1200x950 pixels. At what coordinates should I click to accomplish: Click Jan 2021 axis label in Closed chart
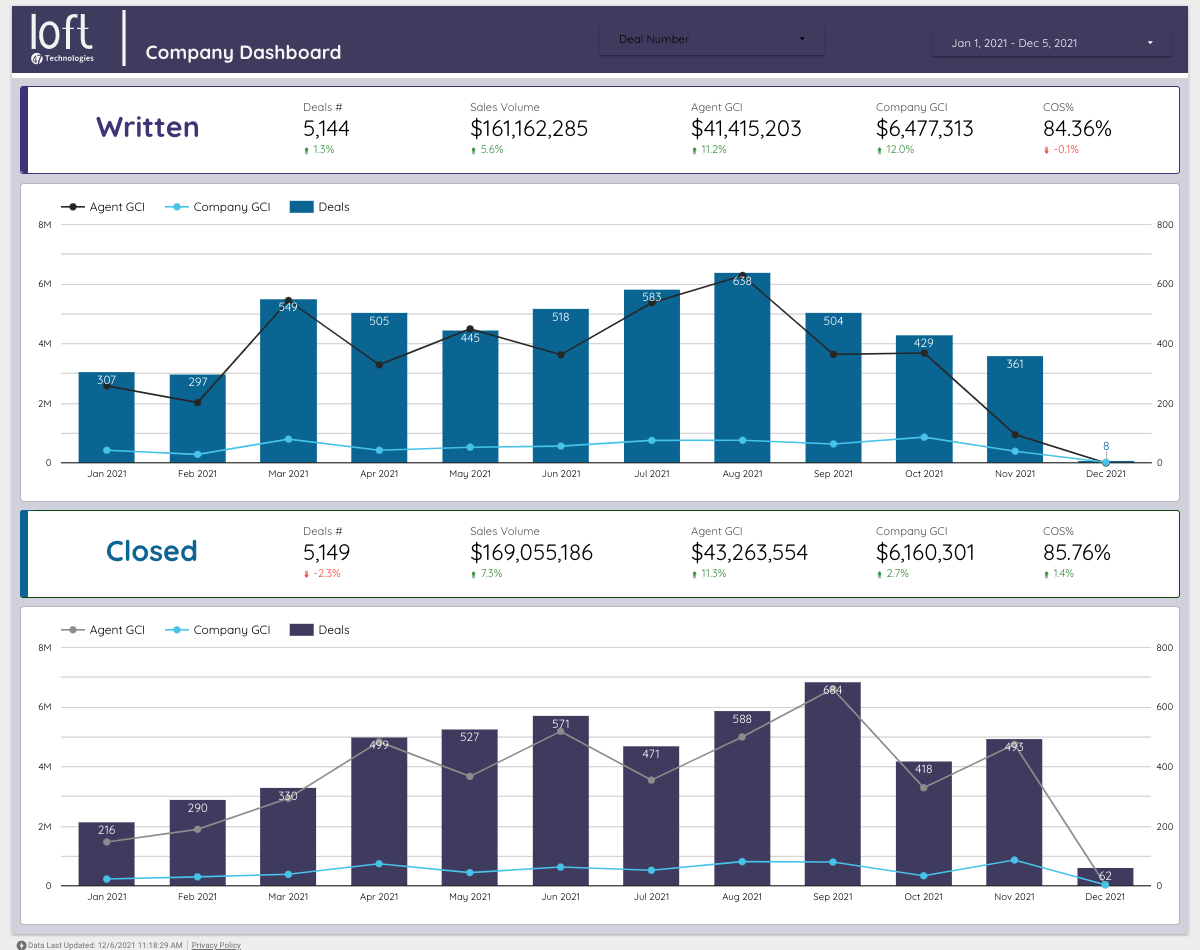[x=107, y=897]
